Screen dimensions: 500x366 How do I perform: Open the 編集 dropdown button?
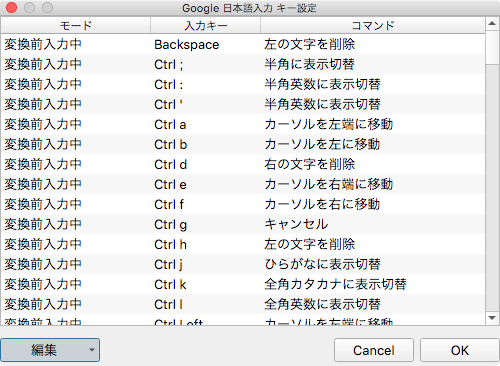pyautogui.click(x=50, y=350)
